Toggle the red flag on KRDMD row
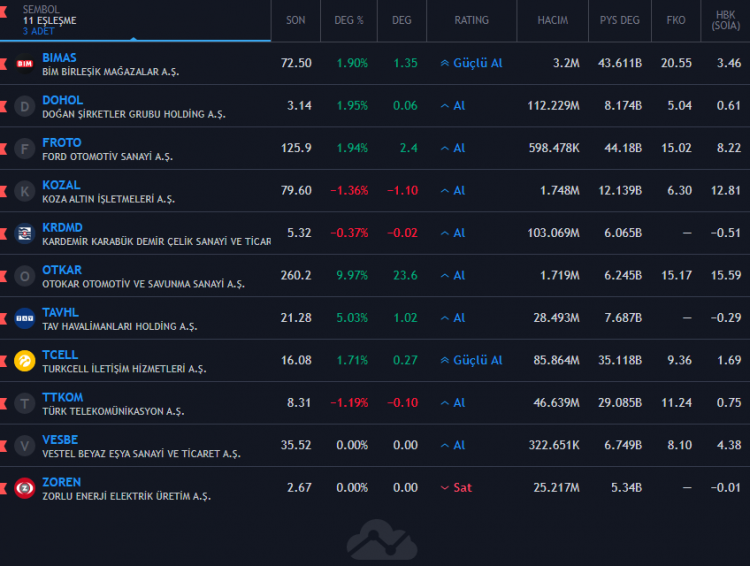 click(3, 233)
